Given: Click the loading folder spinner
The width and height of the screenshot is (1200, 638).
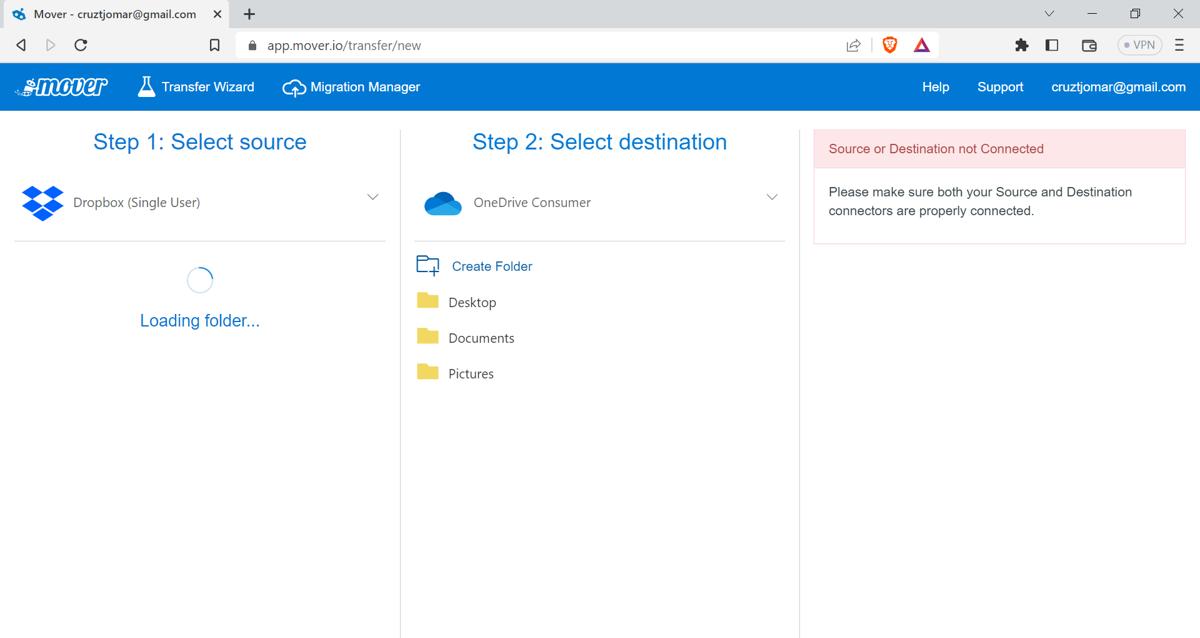Looking at the screenshot, I should [x=200, y=280].
